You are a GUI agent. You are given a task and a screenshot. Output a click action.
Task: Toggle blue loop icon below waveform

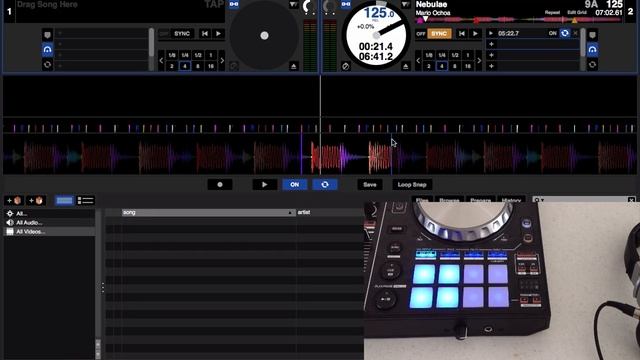(x=325, y=184)
